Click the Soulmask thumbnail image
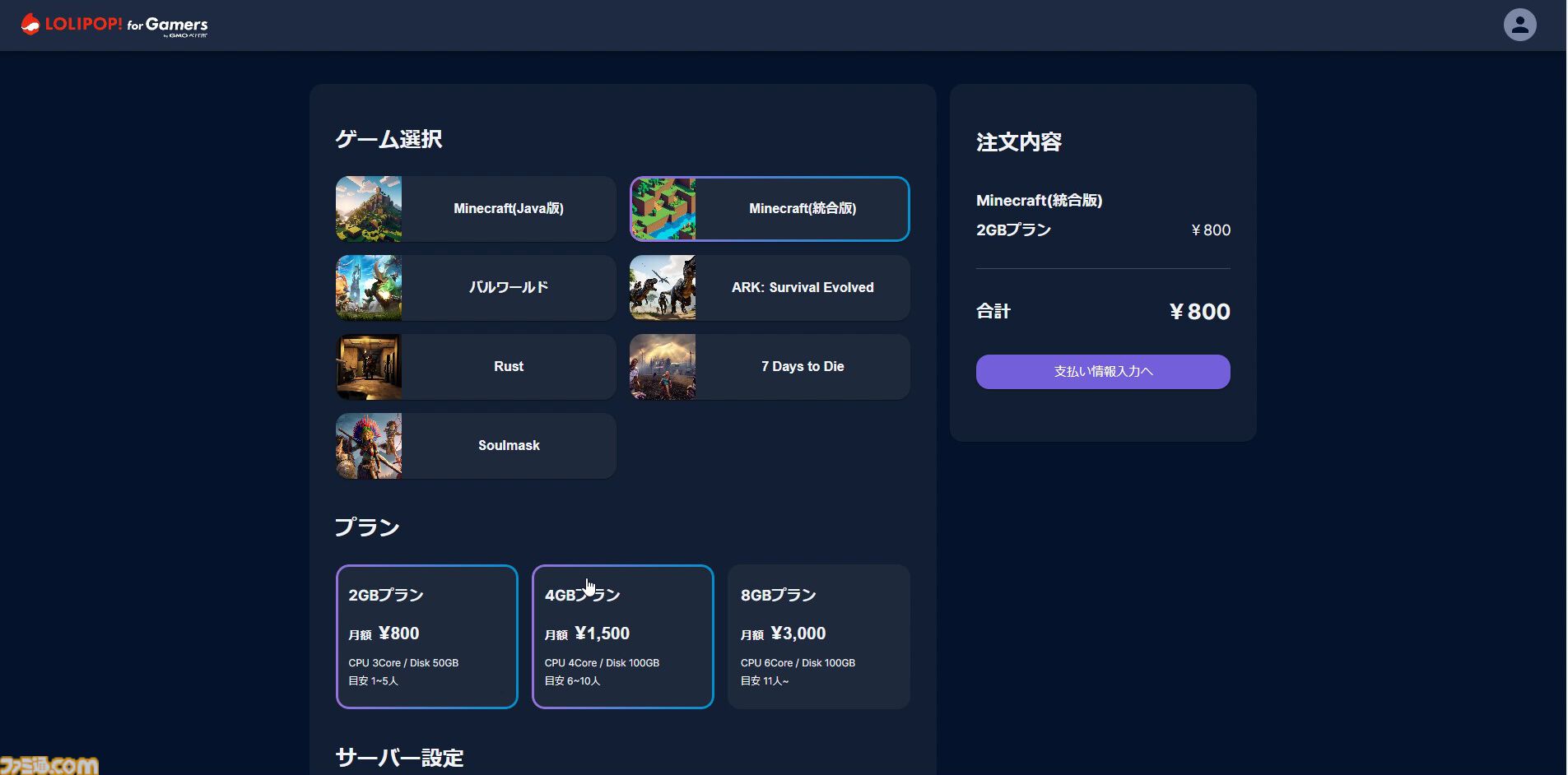 pyautogui.click(x=369, y=446)
